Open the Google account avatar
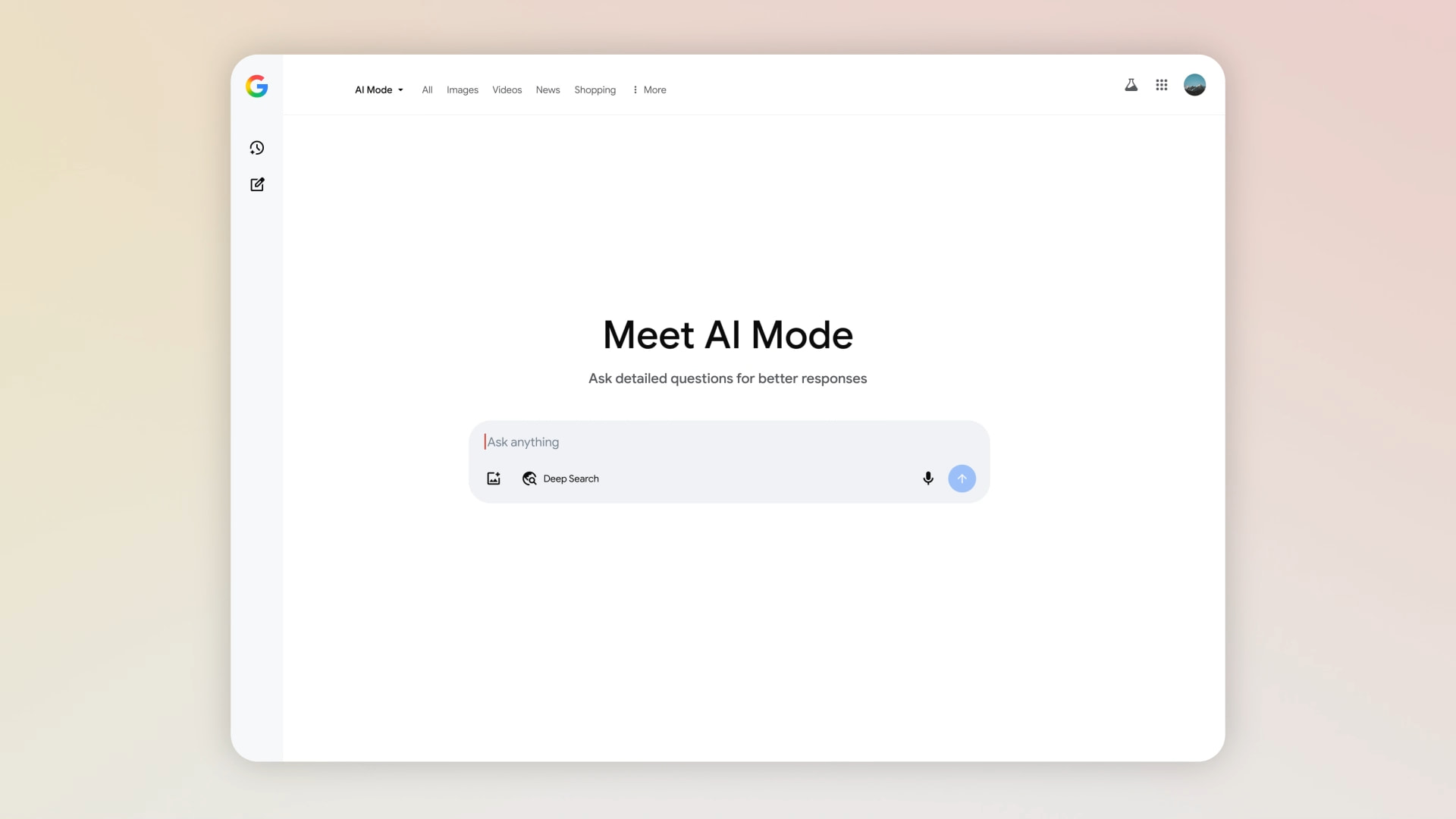Screen dimensions: 1456x819 (1194, 85)
